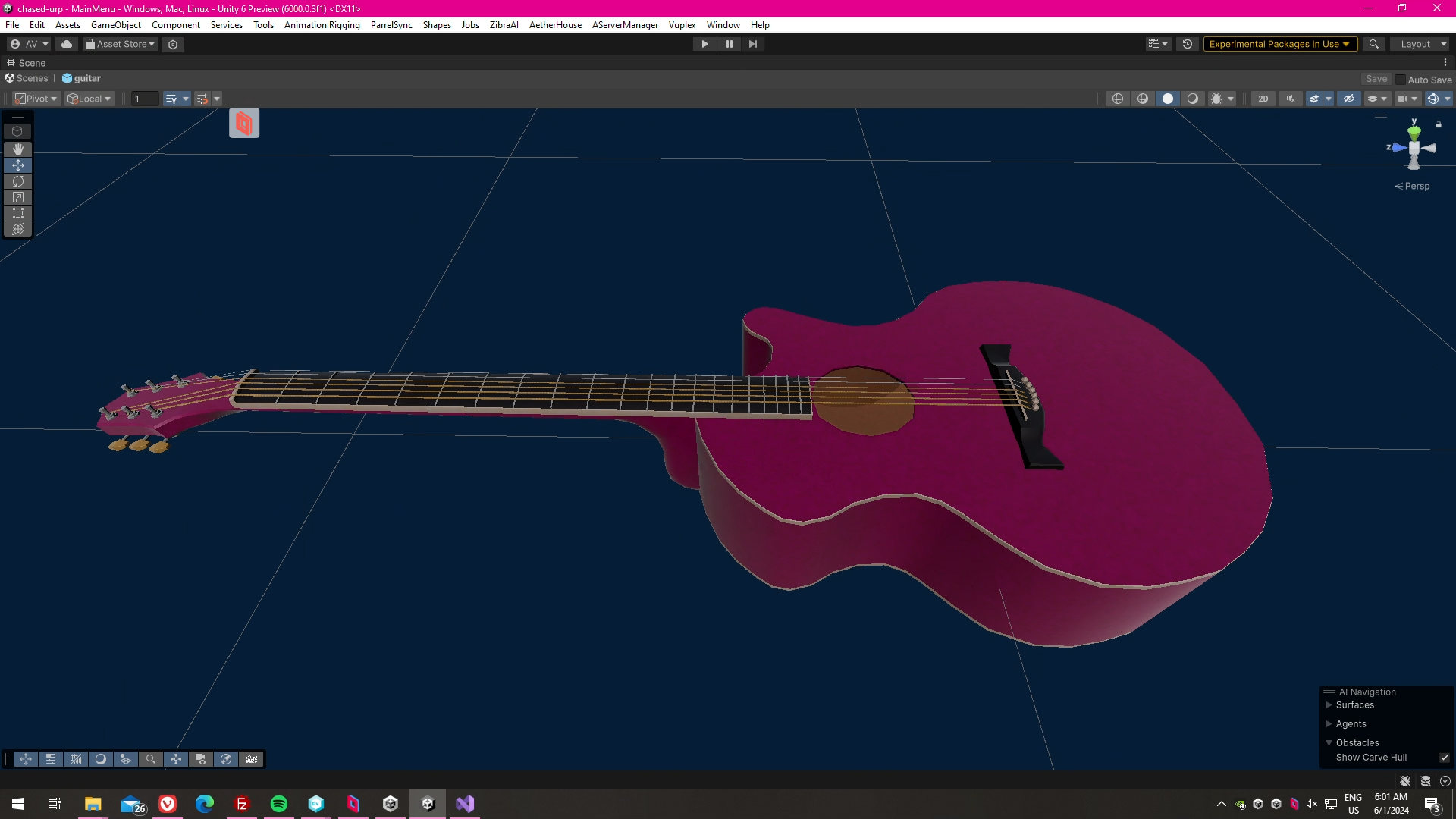
Task: Open the Pivot dropdown
Action: click(x=36, y=99)
